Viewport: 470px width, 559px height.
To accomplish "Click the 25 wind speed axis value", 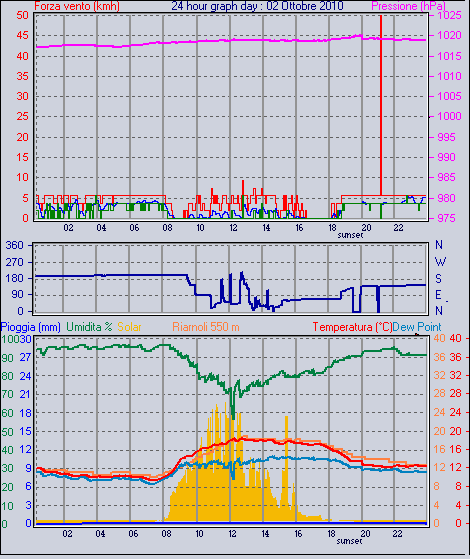I will 22,116.
